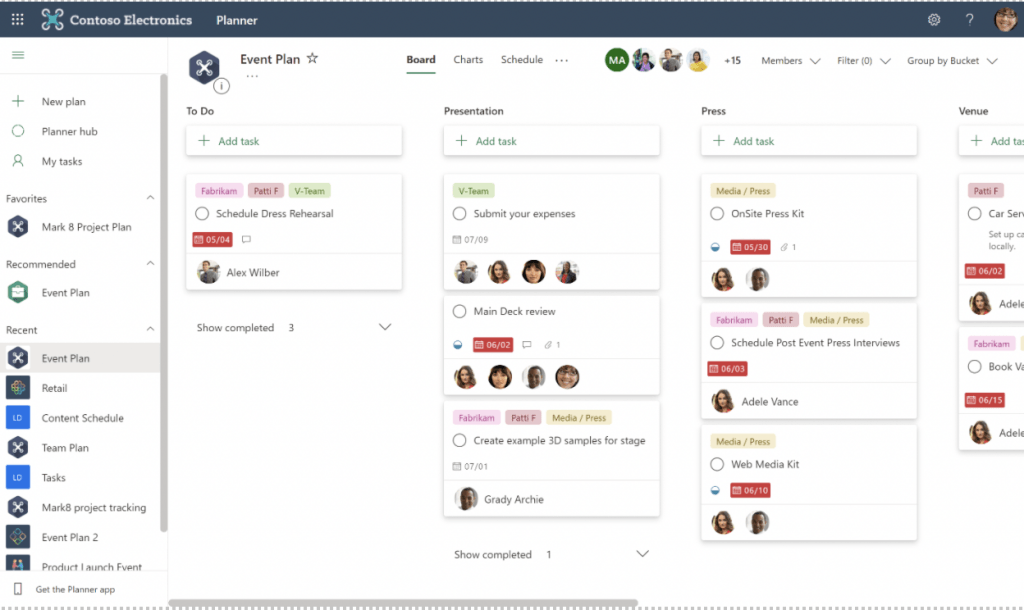
Task: Click in-progress icon on Main Deck review
Action: tap(458, 345)
